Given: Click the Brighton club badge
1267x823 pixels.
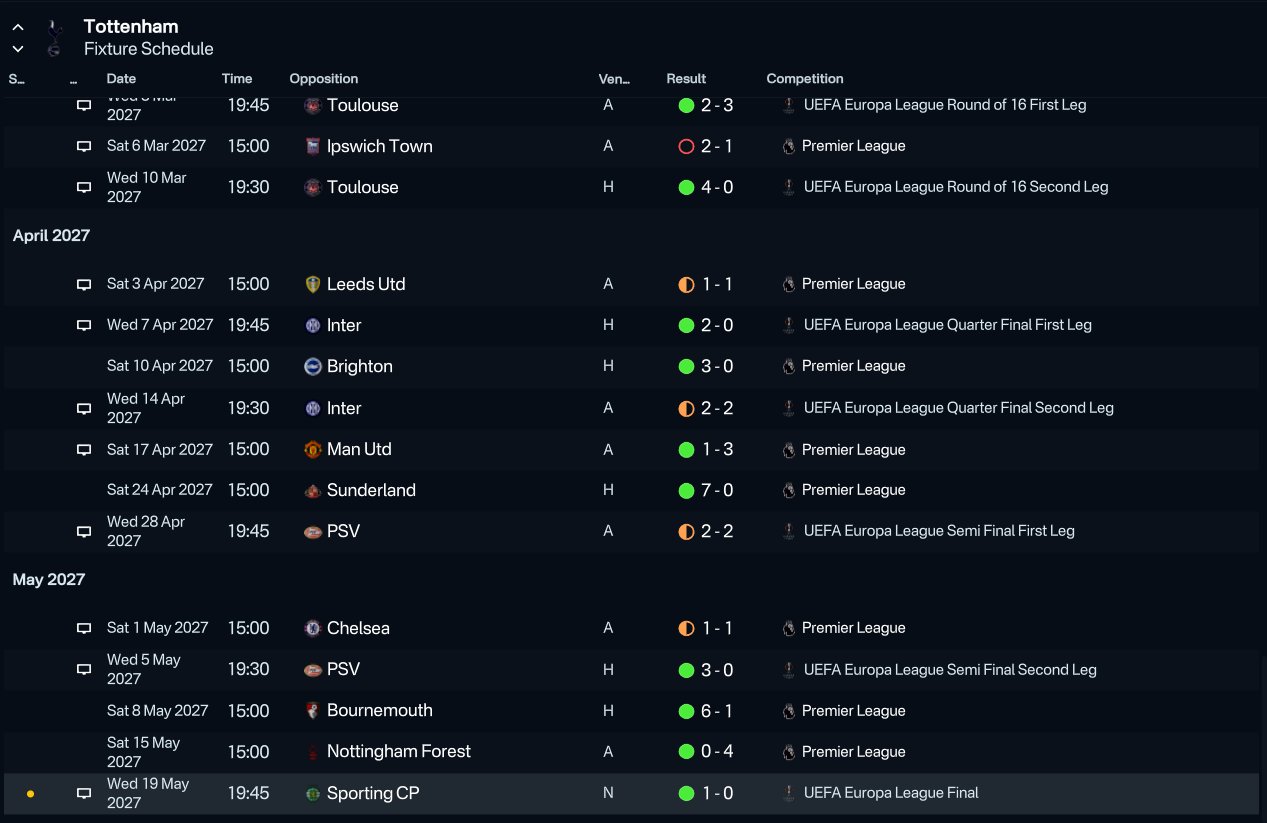Looking at the screenshot, I should pyautogui.click(x=313, y=366).
